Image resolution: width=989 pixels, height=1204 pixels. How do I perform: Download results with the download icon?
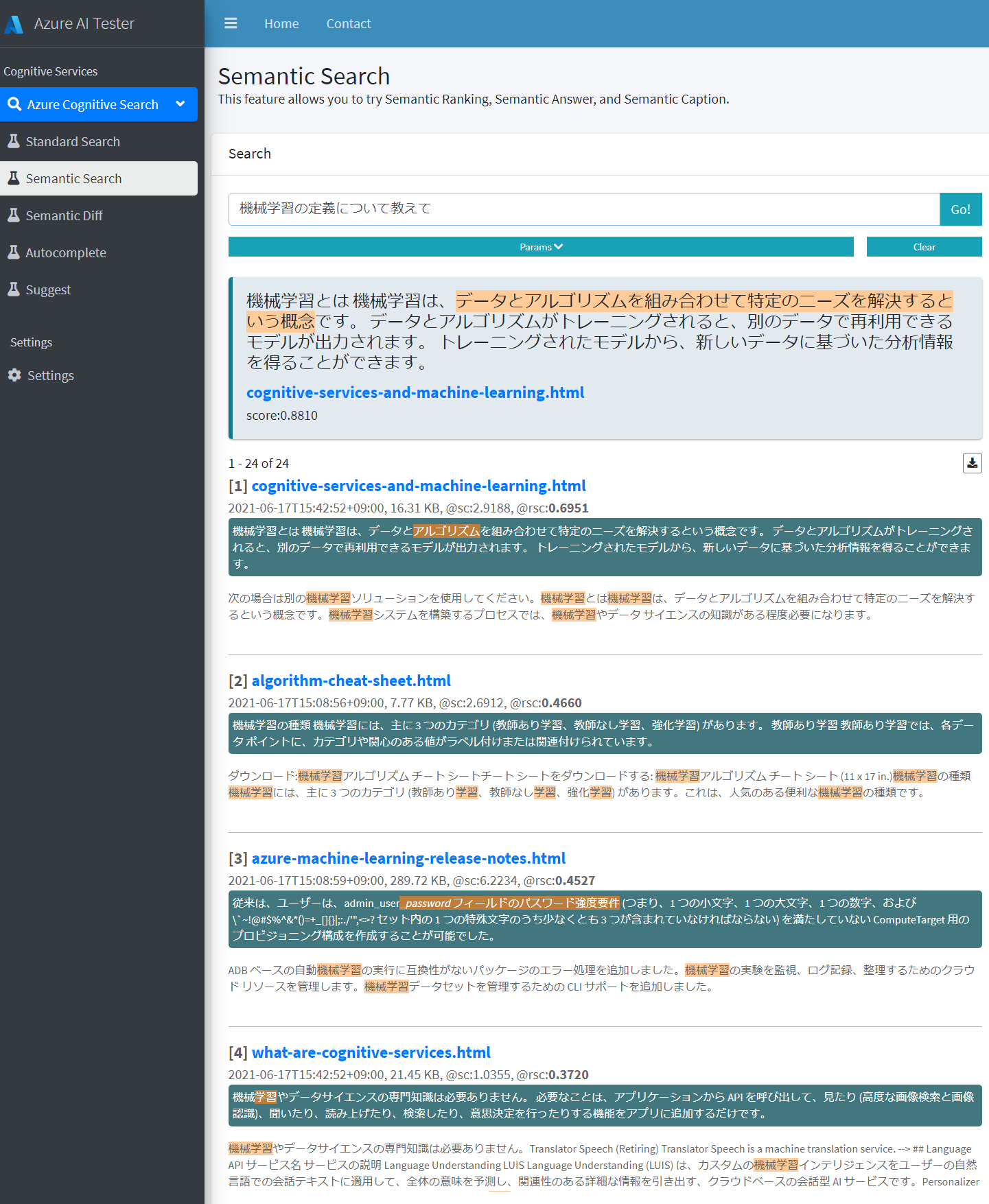(972, 463)
